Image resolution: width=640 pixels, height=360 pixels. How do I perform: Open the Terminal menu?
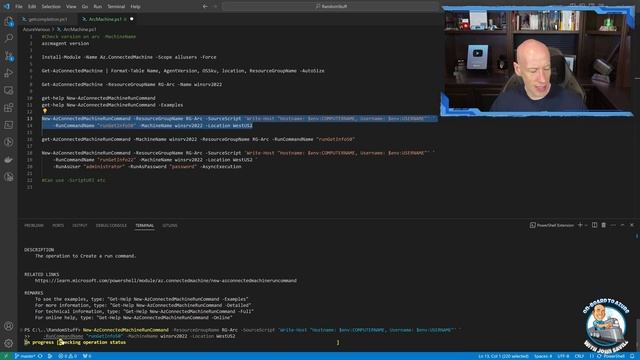coord(116,7)
